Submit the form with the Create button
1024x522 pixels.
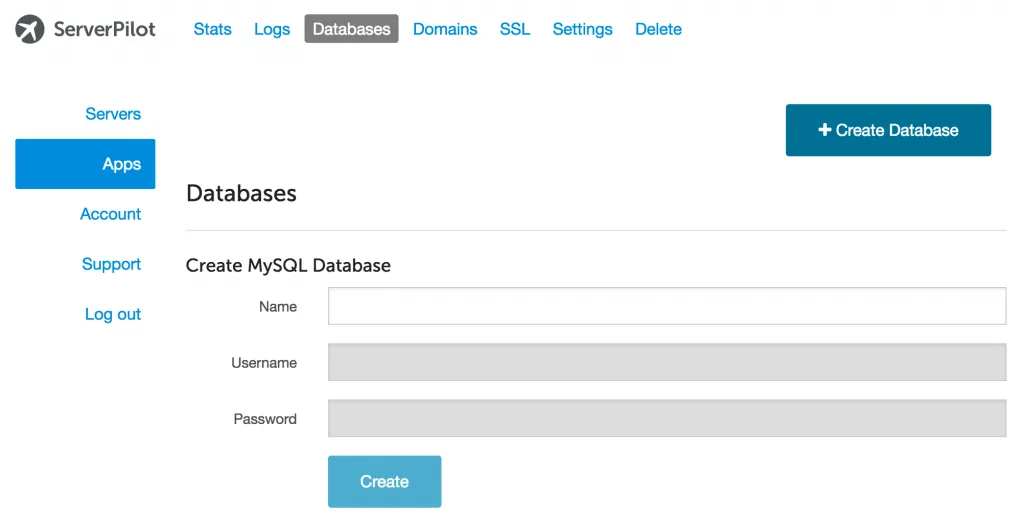pos(385,481)
